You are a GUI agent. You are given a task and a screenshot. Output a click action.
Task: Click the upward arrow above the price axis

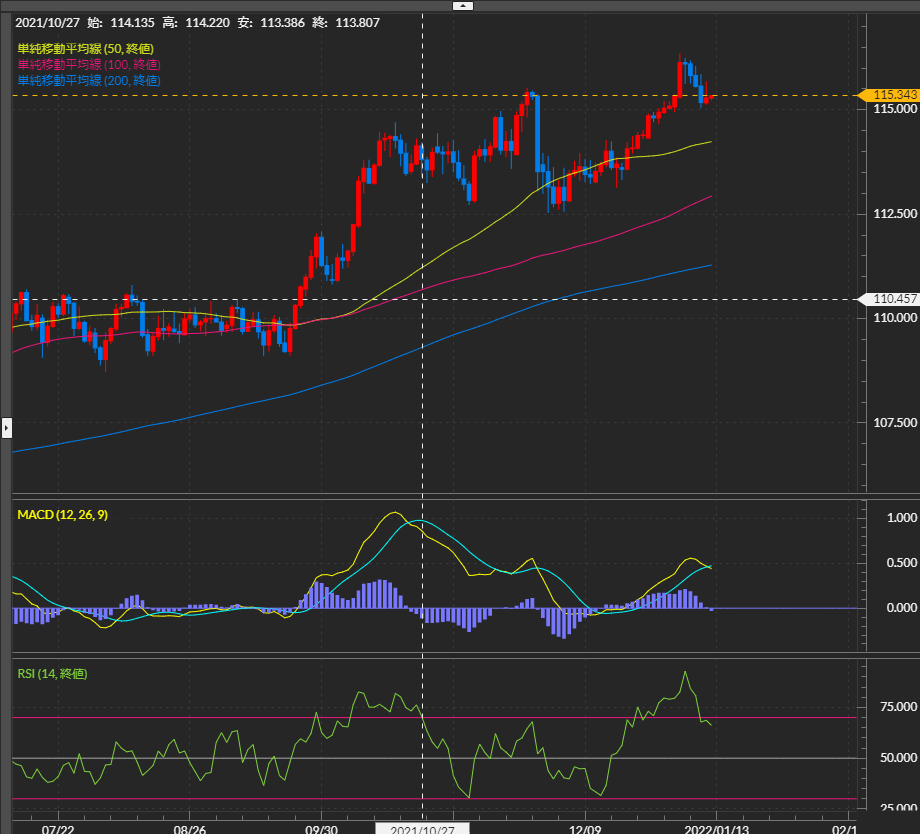tap(462, 5)
